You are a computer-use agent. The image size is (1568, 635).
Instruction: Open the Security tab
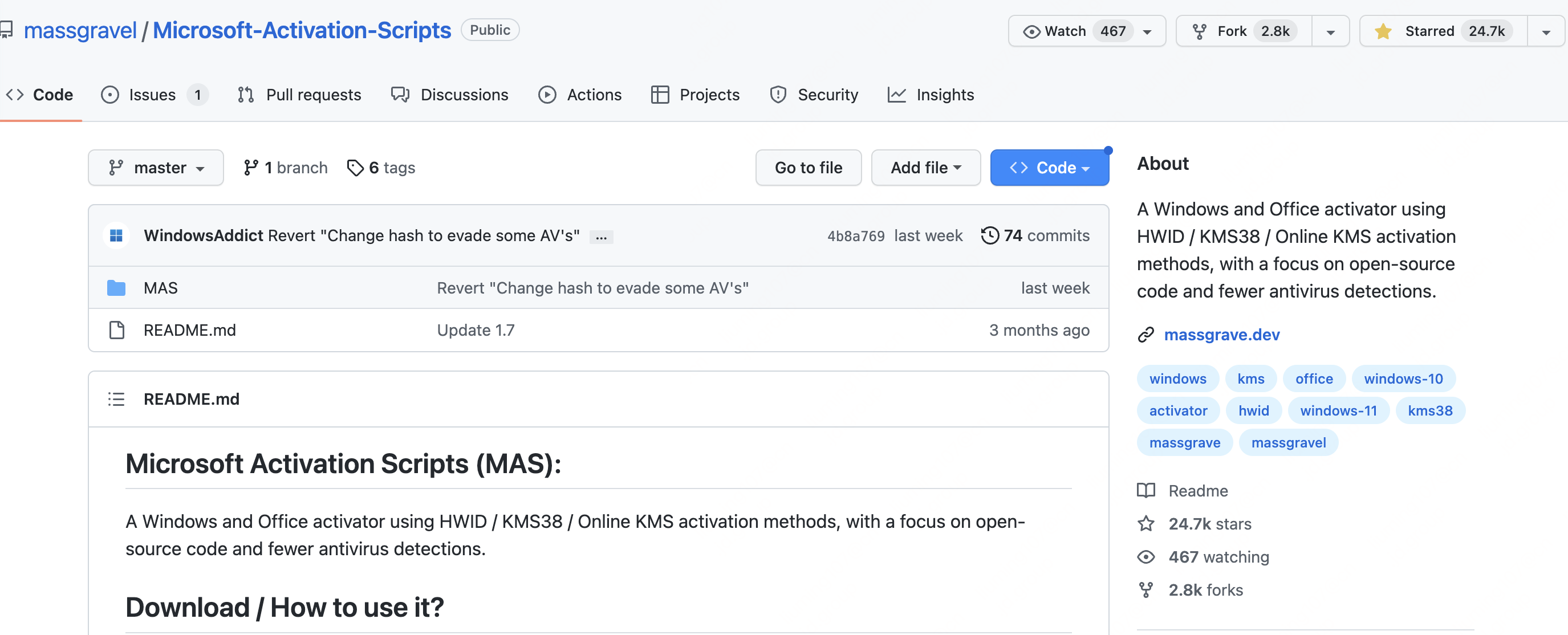coord(814,95)
